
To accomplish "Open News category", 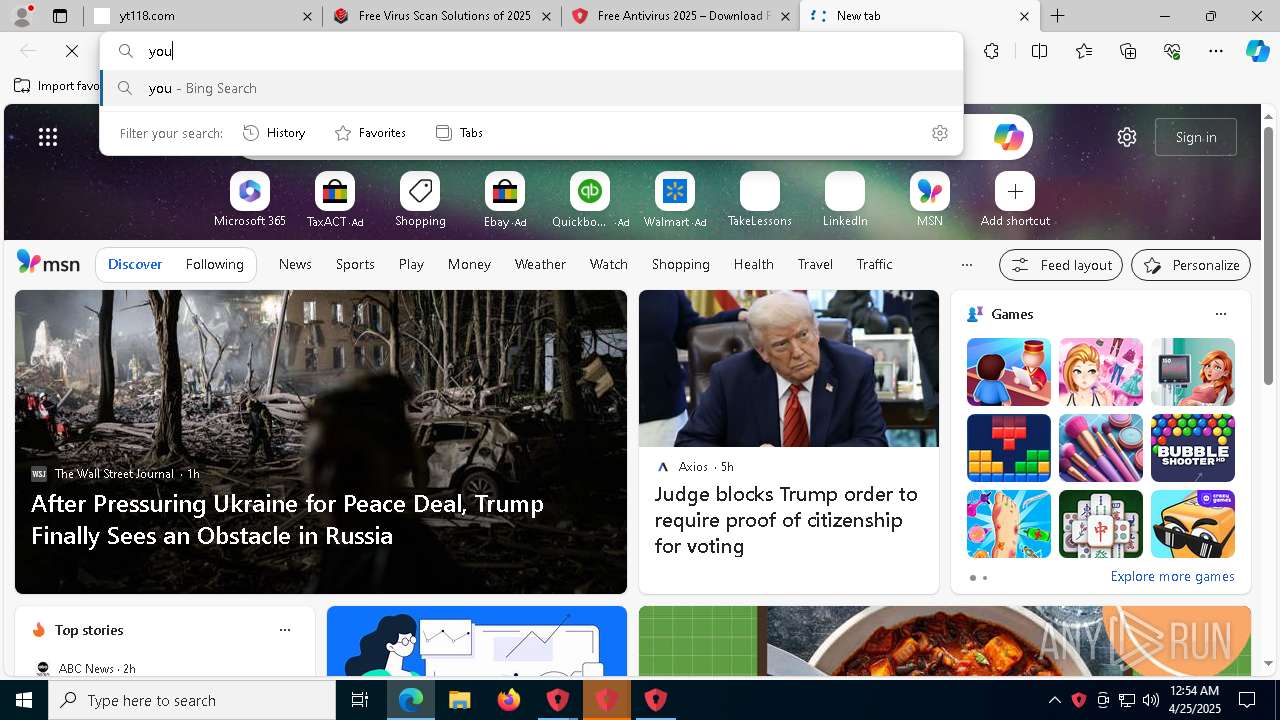I will coord(295,264).
